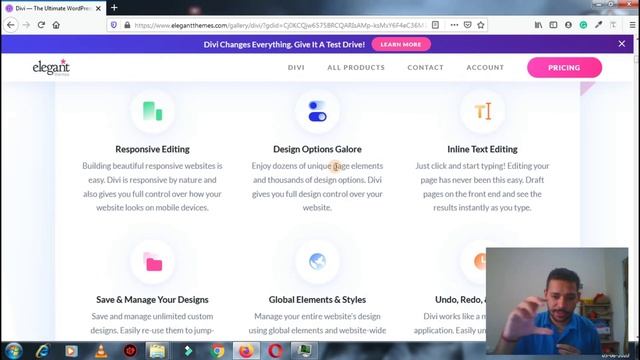The width and height of the screenshot is (640, 360).
Task: Open the page actions three-dots menu
Action: [x=454, y=25]
